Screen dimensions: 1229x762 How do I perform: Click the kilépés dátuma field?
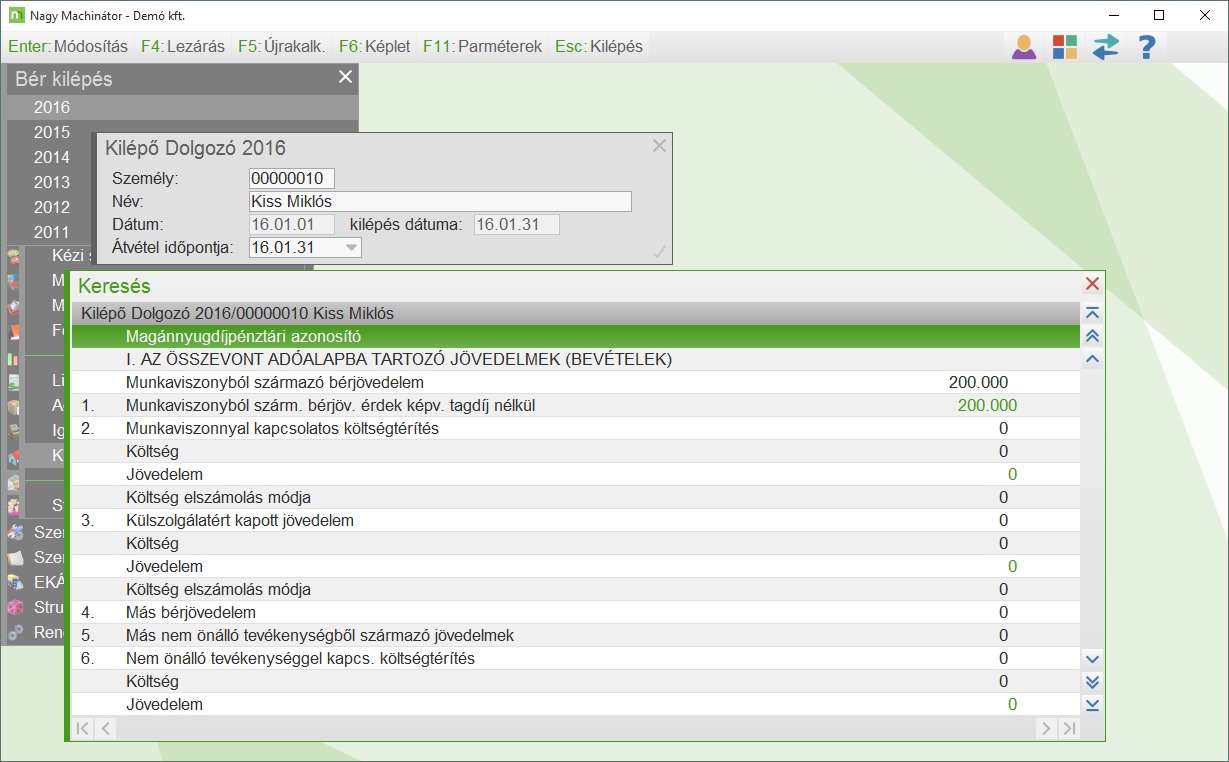pyautogui.click(x=517, y=224)
